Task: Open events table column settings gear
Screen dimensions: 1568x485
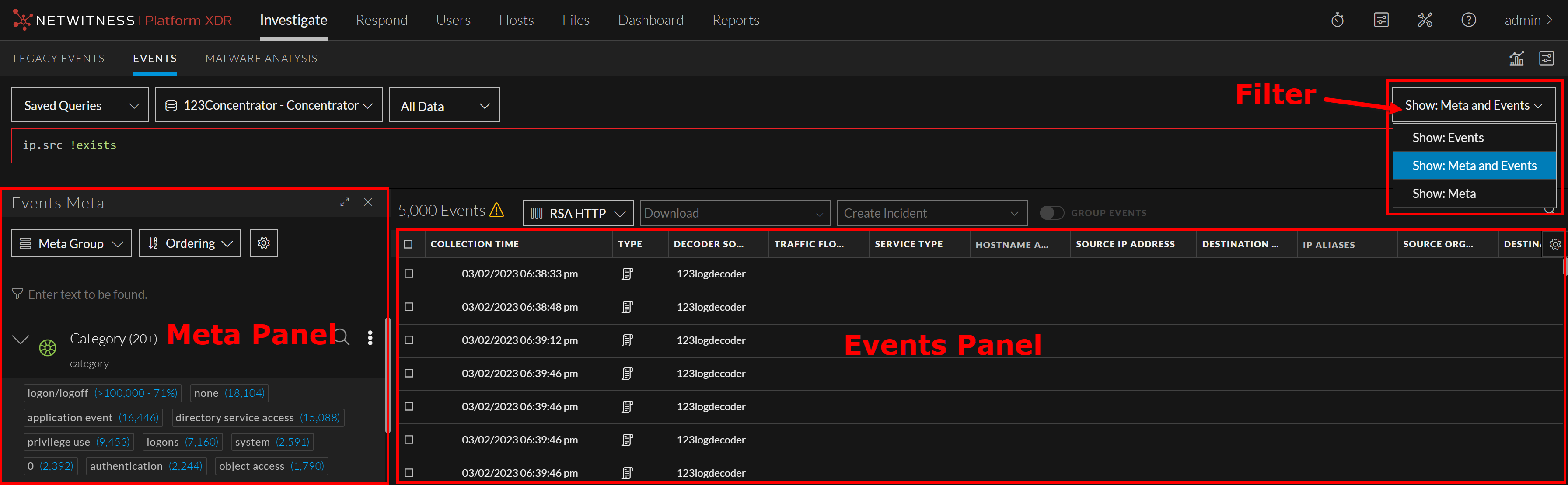Action: (x=1554, y=244)
